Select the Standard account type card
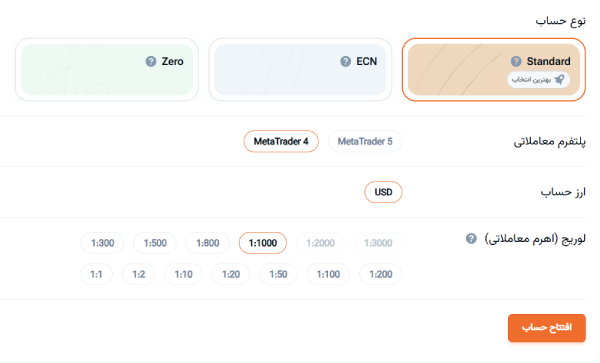 click(494, 70)
